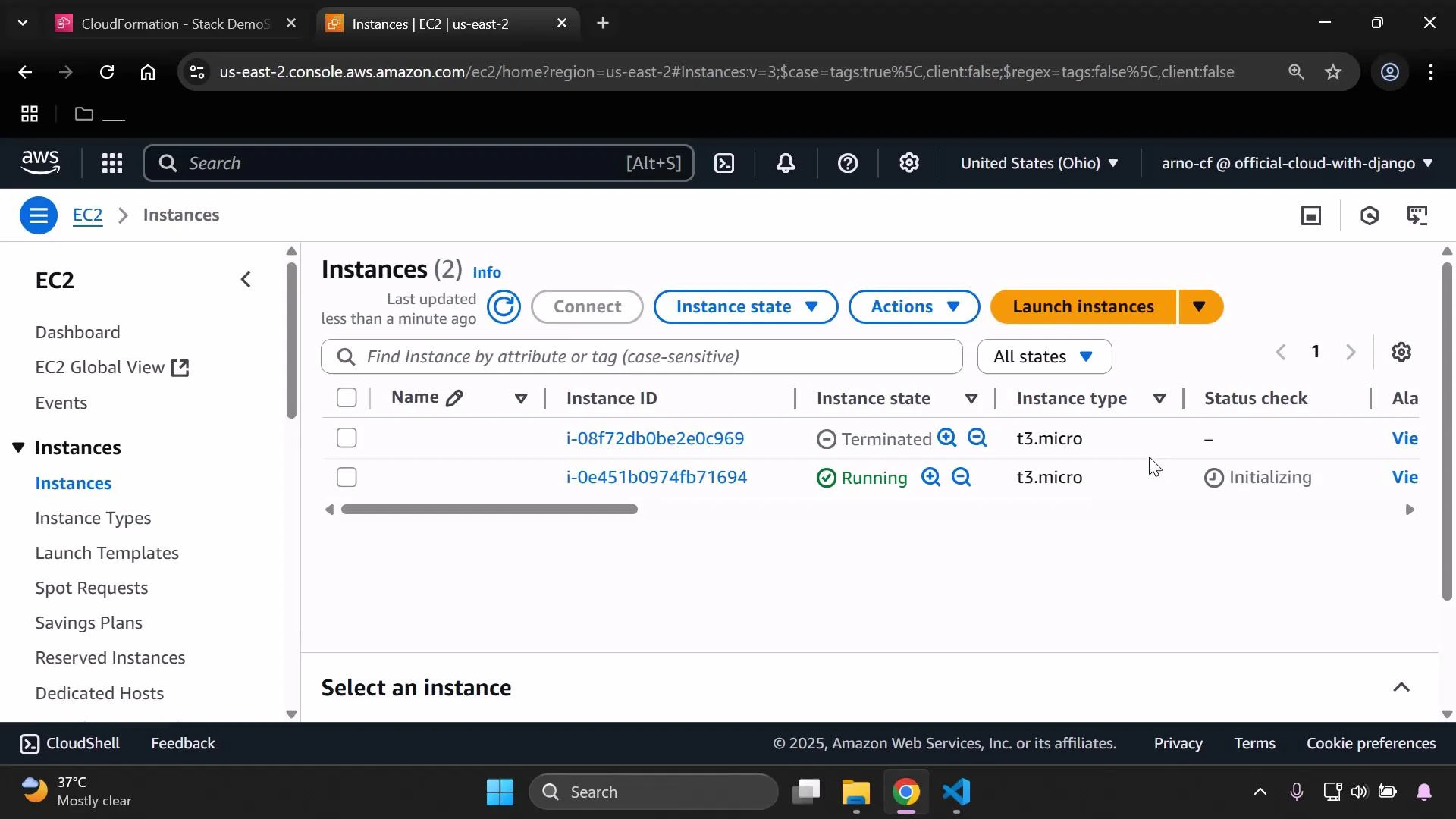The width and height of the screenshot is (1456, 819).
Task: Open the hexagon security icon in breadcrumb bar
Action: click(x=1369, y=216)
